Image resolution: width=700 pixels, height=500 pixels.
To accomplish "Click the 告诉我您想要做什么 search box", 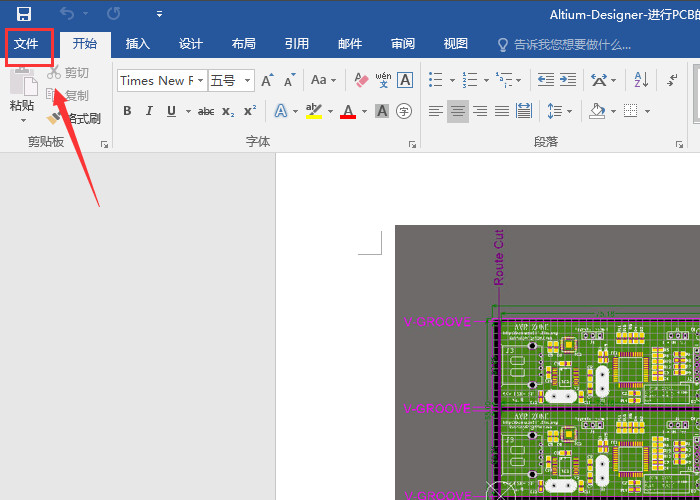I will coord(564,45).
